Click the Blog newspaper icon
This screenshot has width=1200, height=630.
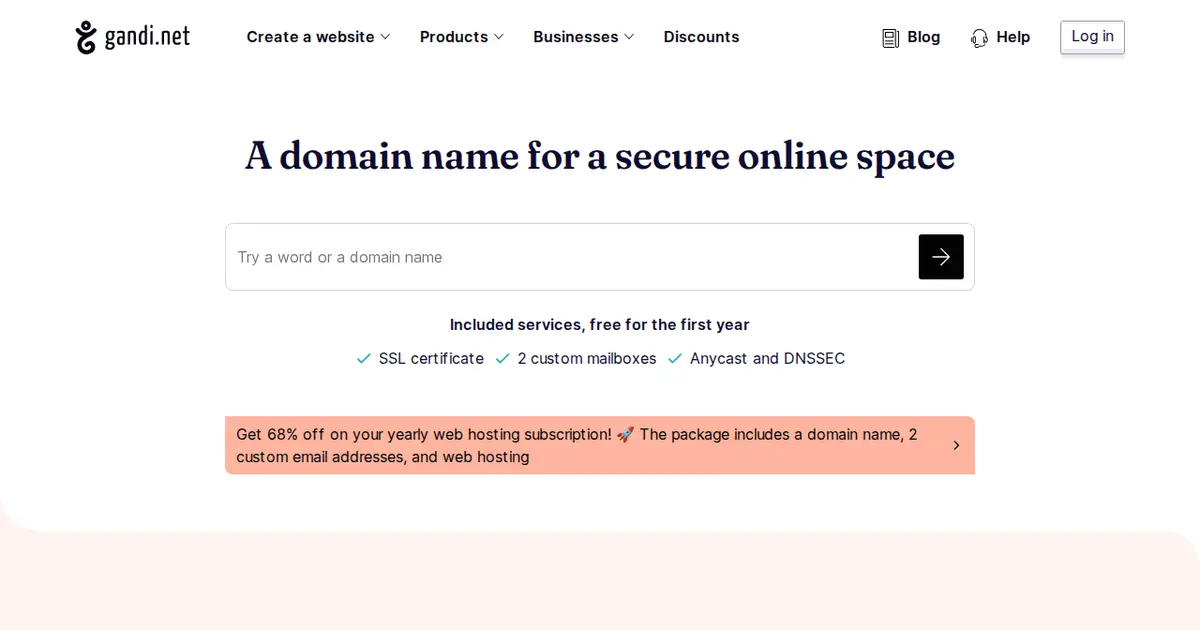point(890,38)
